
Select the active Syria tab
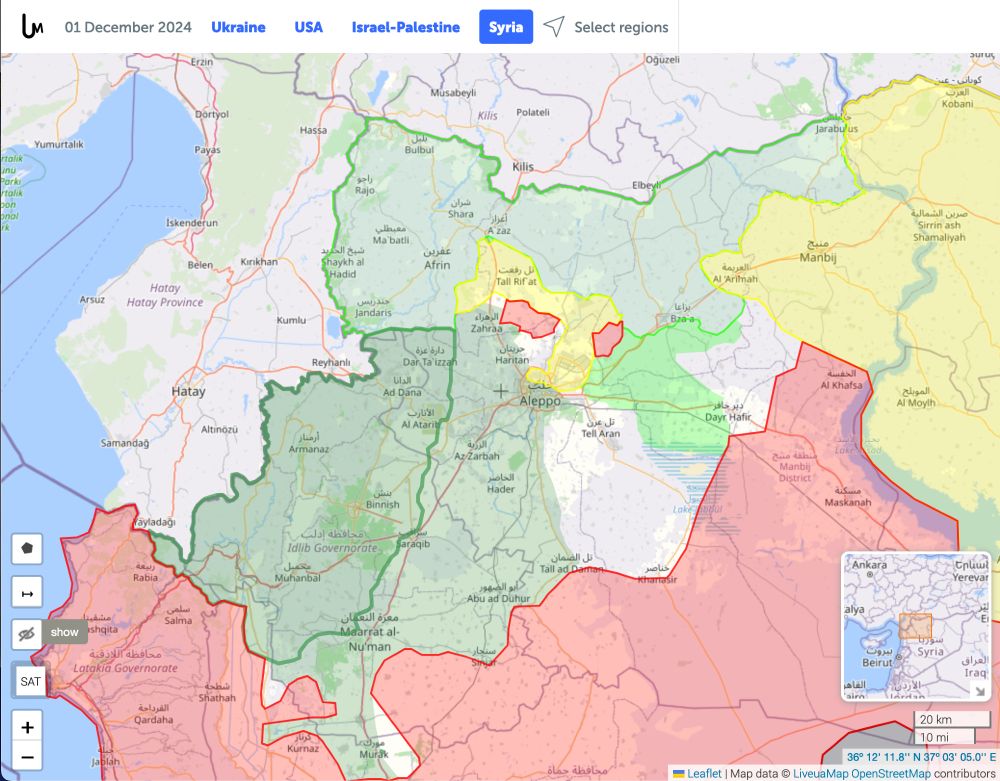pos(506,27)
